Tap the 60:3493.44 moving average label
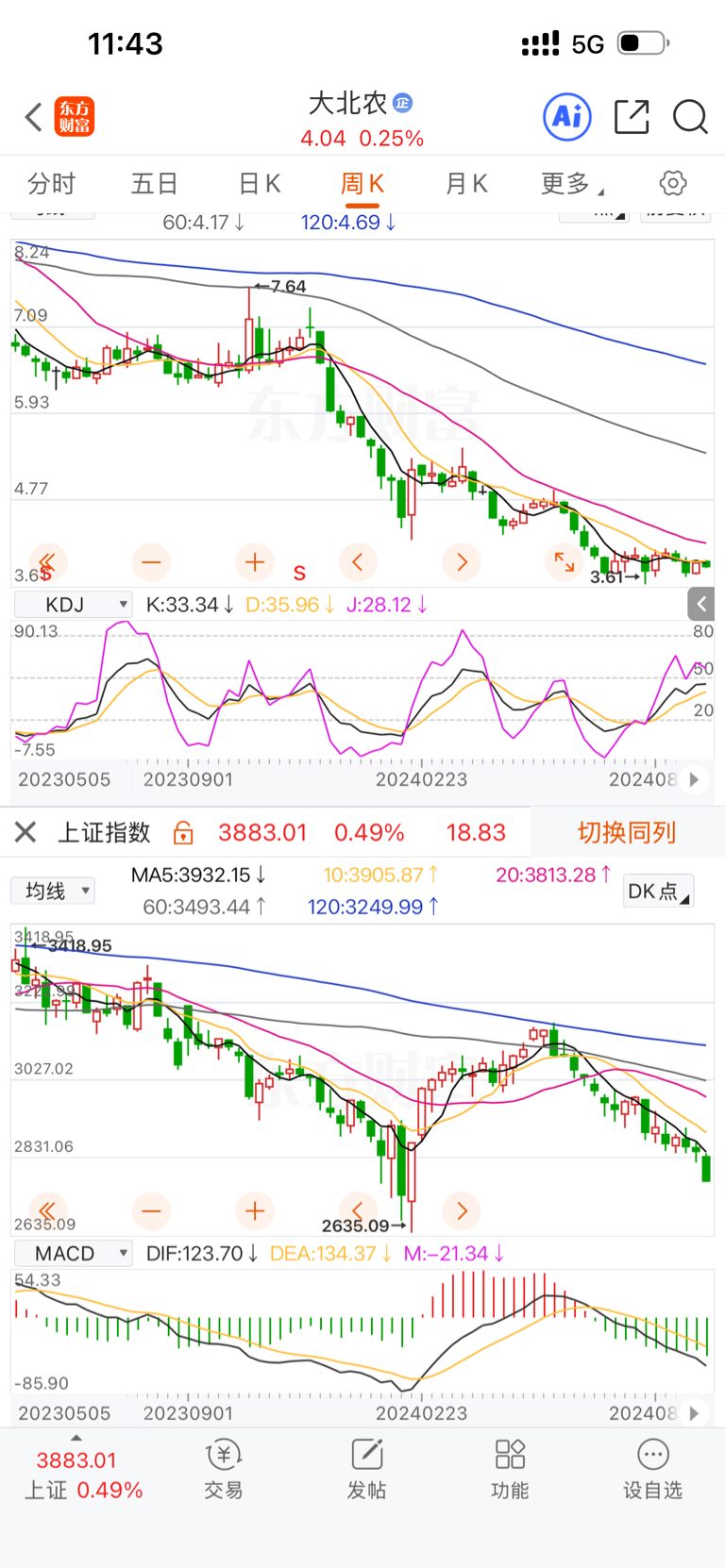The width and height of the screenshot is (725, 1568). pyautogui.click(x=204, y=907)
